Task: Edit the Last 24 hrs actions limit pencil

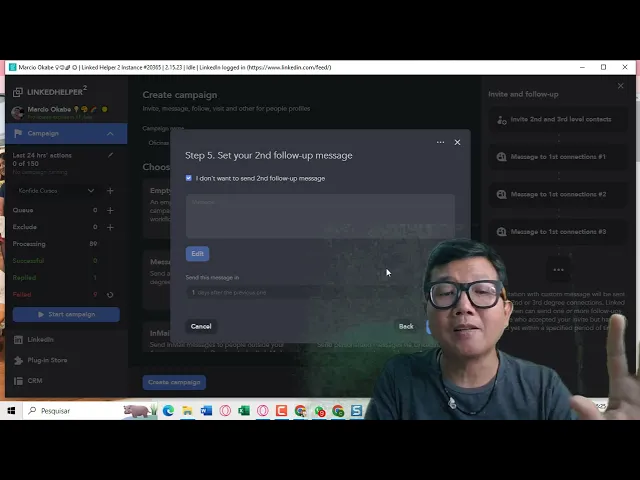Action: [x=110, y=155]
